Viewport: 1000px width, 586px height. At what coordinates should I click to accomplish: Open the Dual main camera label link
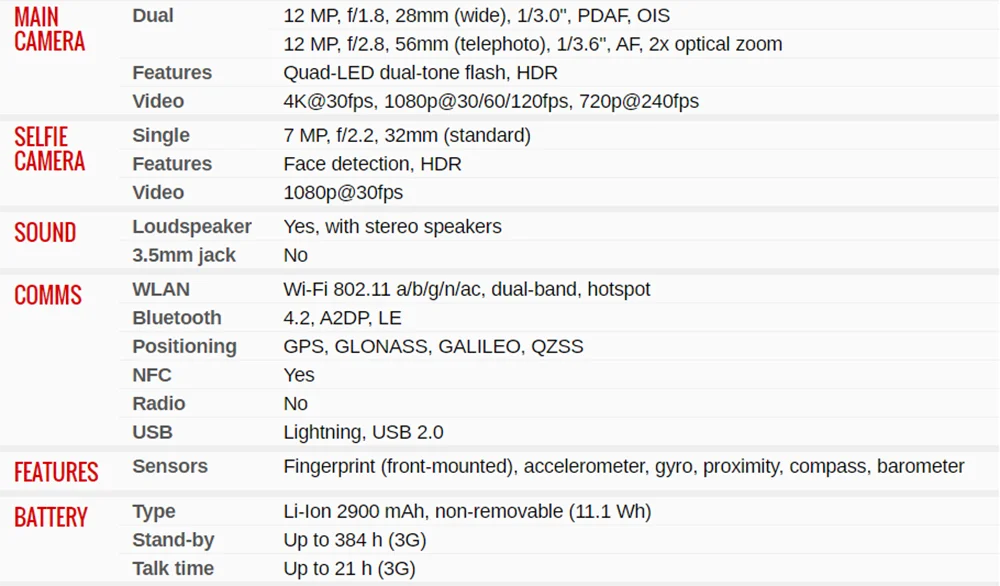[x=153, y=16]
